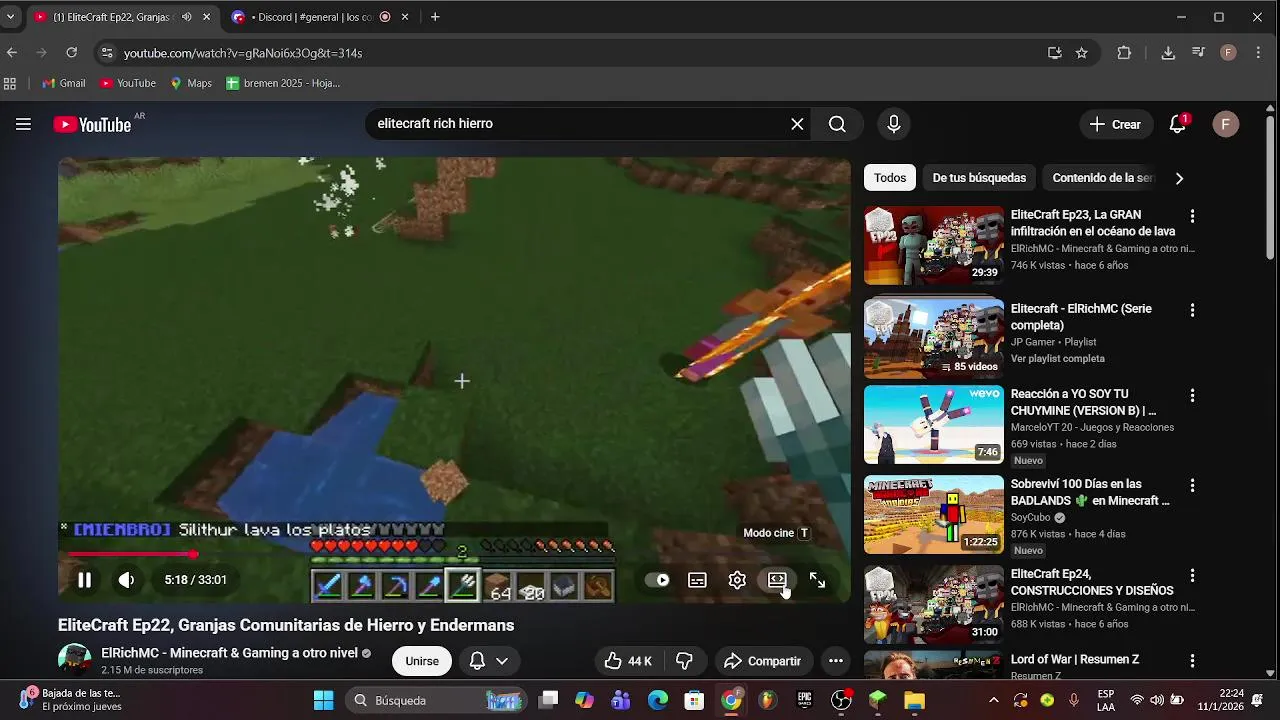Expand the channel notification bell dropdown
This screenshot has height=720, width=1280.
(489, 661)
